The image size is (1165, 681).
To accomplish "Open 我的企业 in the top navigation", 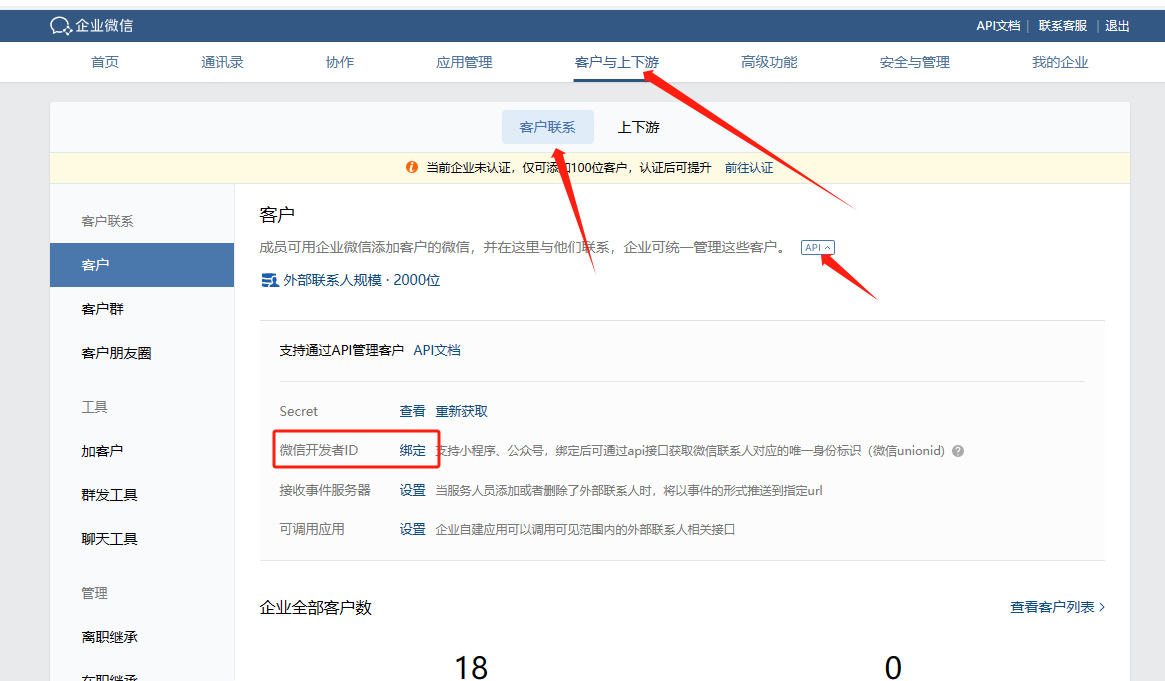I will point(1060,62).
